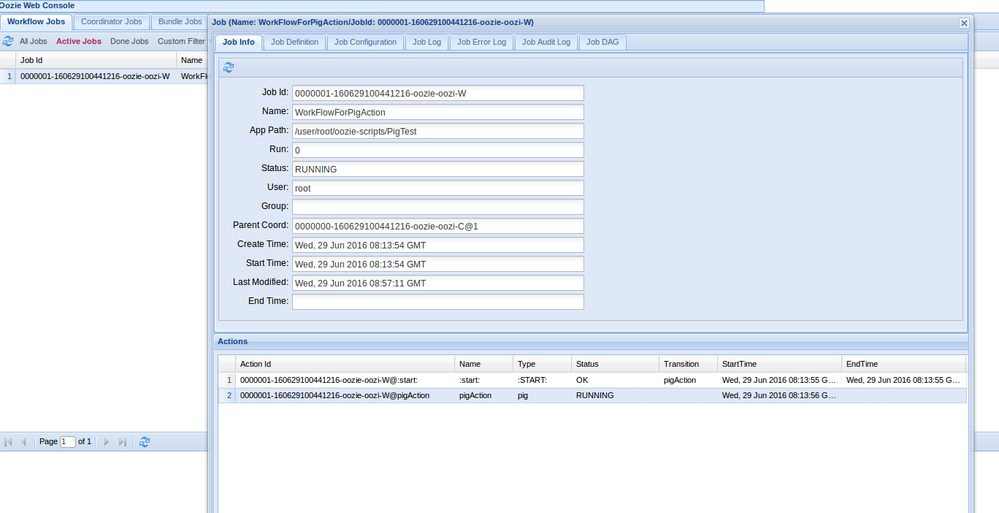This screenshot has height=513, width=999.
Task: Open the Job Configuration tab
Action: pos(366,42)
